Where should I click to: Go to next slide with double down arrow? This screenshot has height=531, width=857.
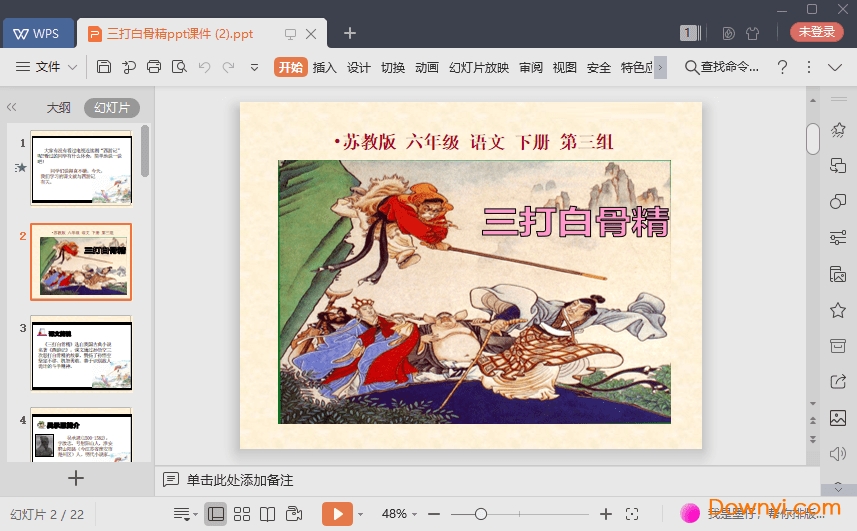tap(813, 439)
